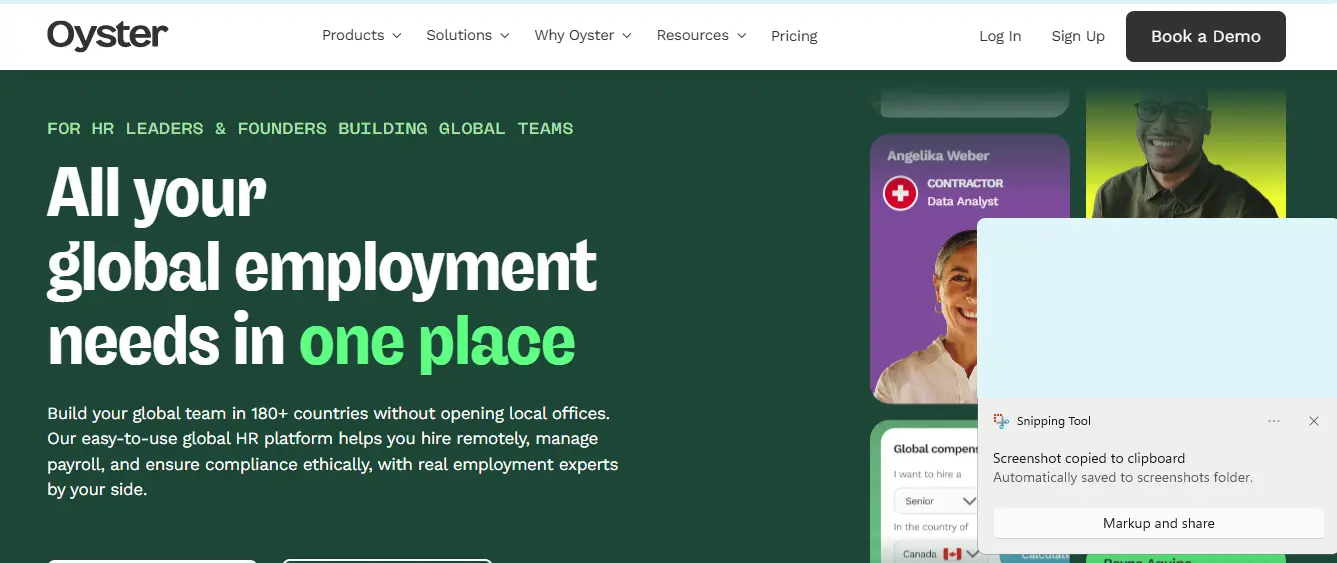The image size is (1337, 563).
Task: Click the 'I want to hire a' label
Action: coord(928,474)
